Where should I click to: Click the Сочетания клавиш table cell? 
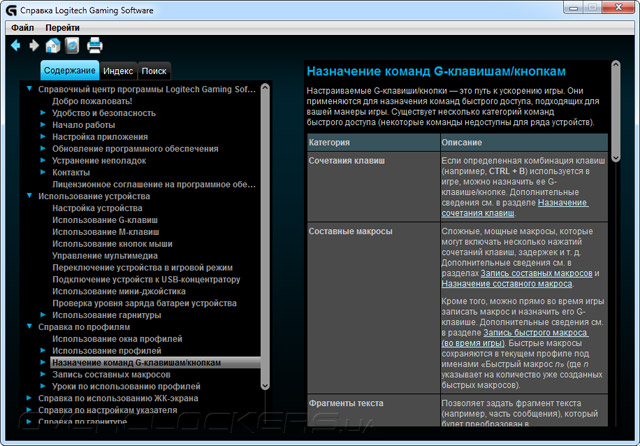tap(373, 186)
